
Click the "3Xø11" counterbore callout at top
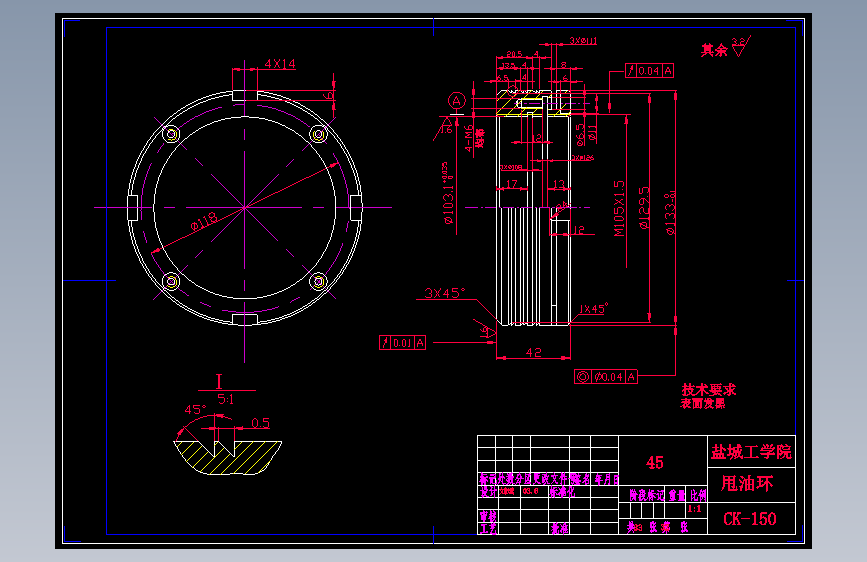(x=583, y=41)
